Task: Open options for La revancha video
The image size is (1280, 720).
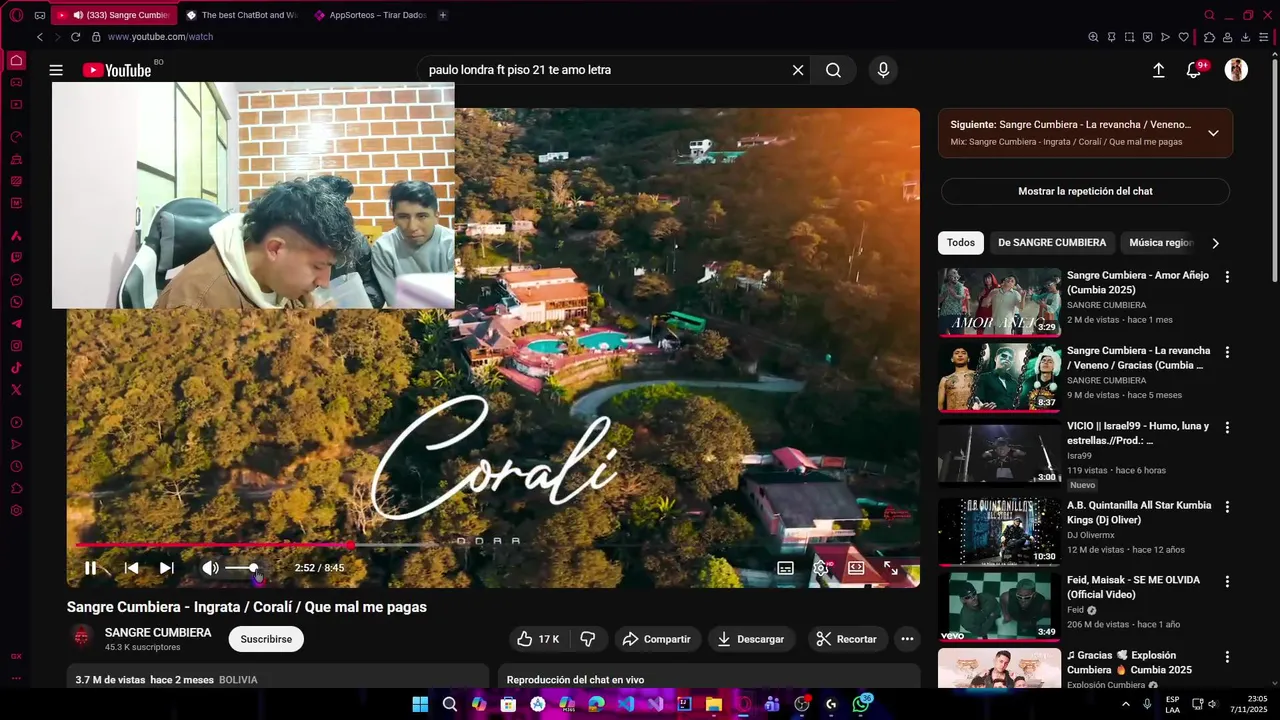Action: 1227,352
